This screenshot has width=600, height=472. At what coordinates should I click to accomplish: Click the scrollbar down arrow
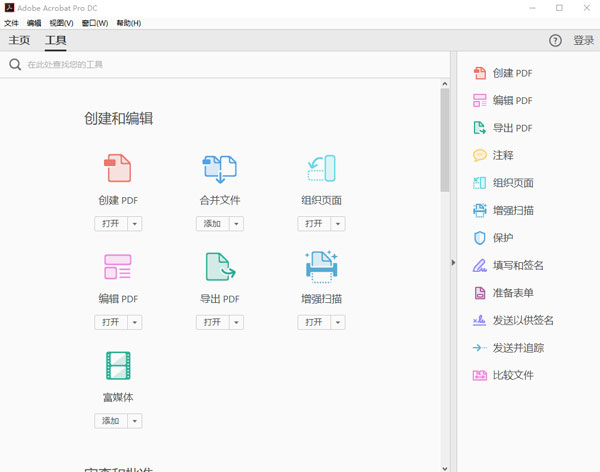tap(445, 468)
